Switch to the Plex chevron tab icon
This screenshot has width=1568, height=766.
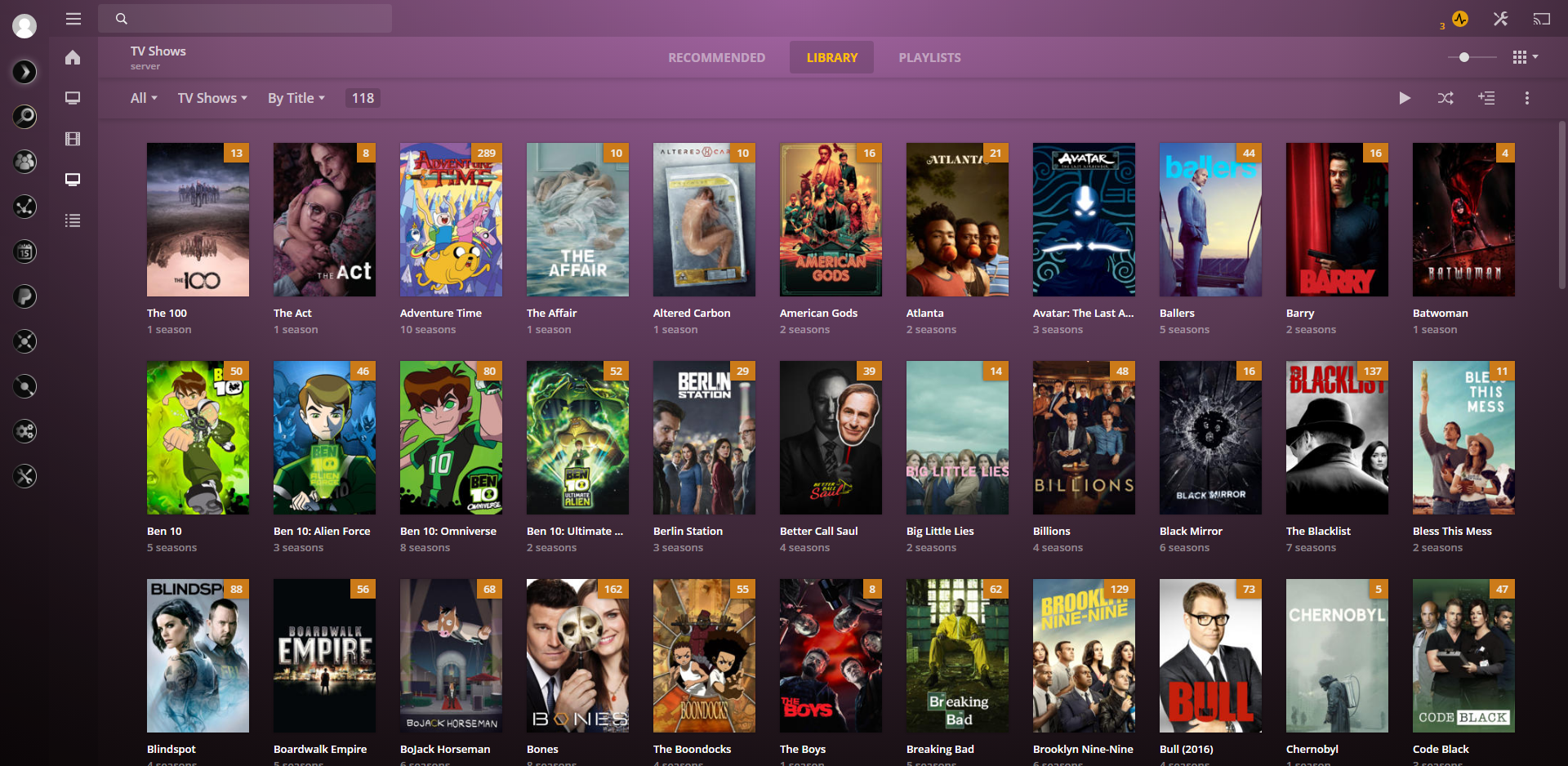coord(24,72)
